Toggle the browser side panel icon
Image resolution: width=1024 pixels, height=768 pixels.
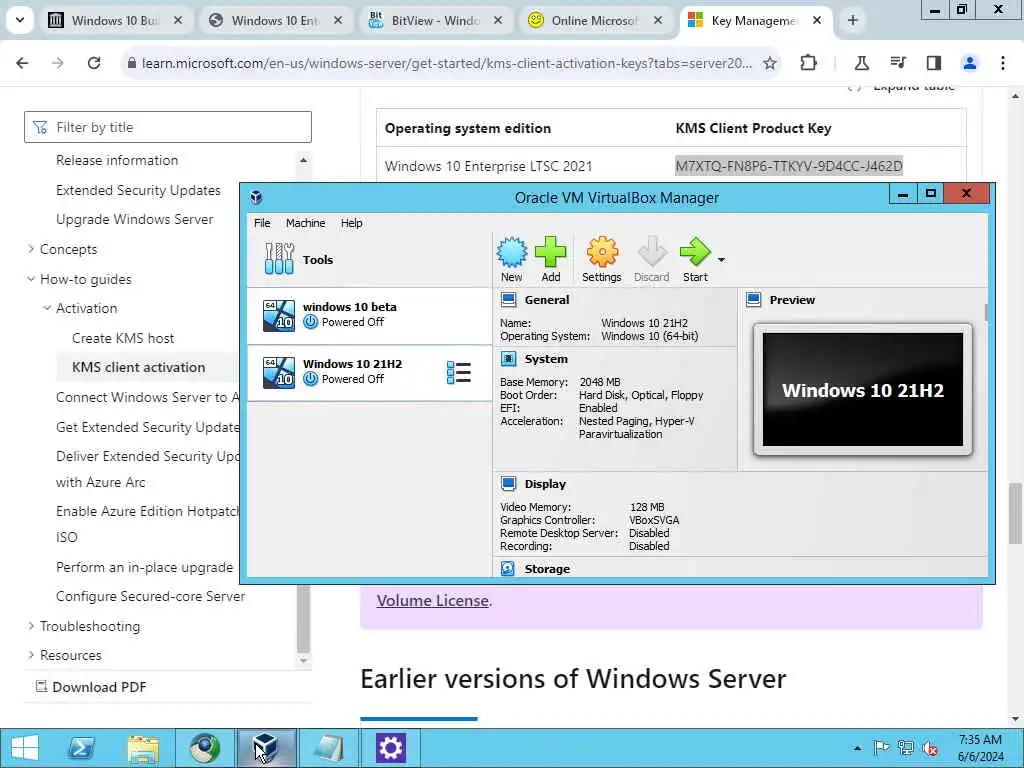coord(934,63)
